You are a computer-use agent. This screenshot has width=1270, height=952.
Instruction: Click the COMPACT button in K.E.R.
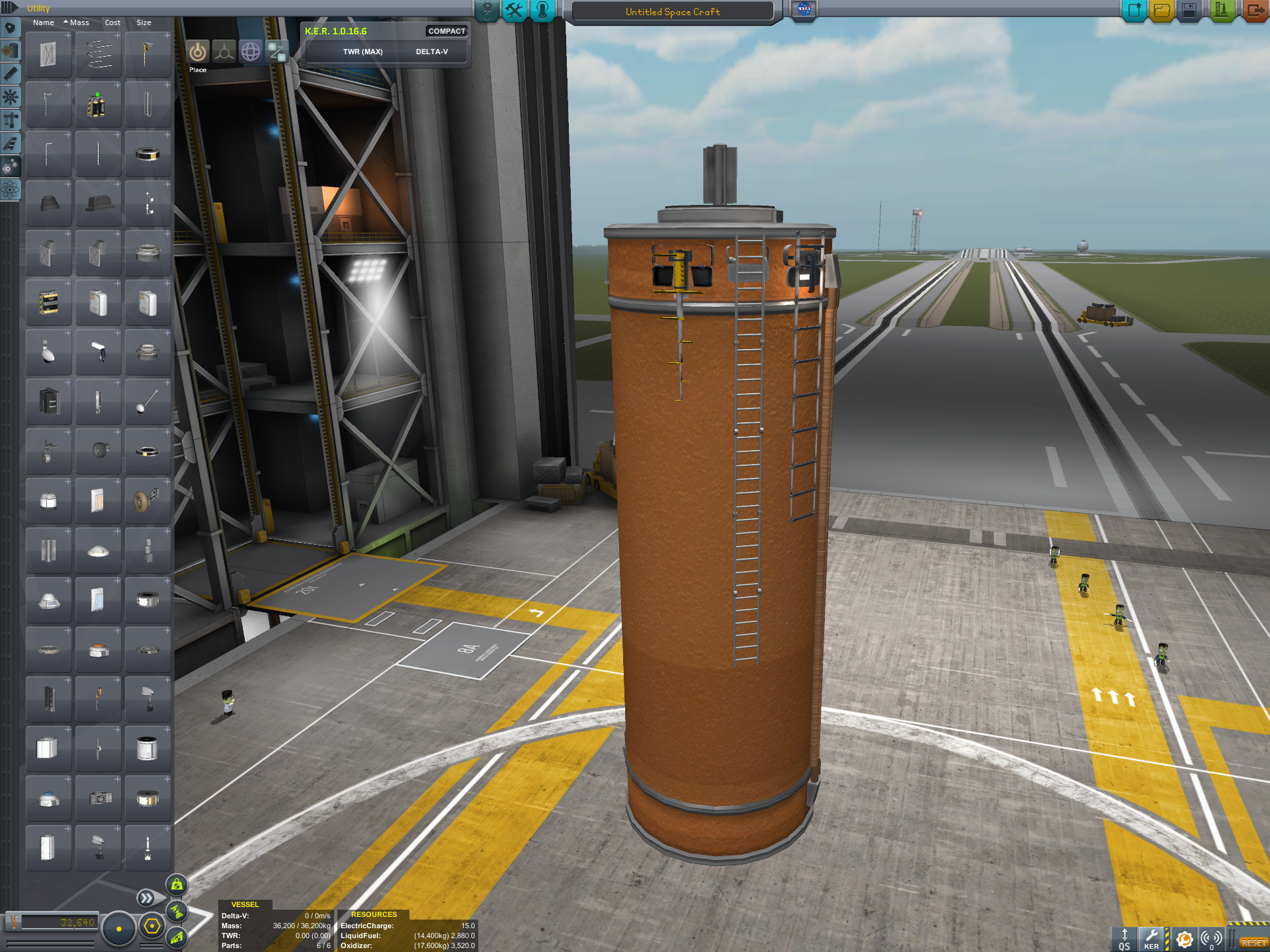pyautogui.click(x=446, y=31)
